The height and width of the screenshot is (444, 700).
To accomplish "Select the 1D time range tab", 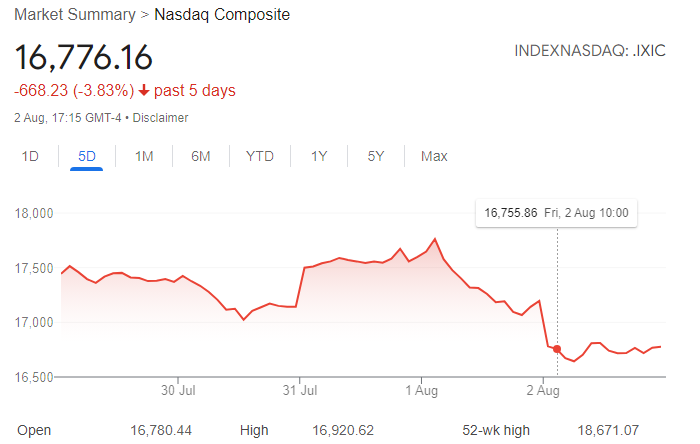I will [30, 156].
